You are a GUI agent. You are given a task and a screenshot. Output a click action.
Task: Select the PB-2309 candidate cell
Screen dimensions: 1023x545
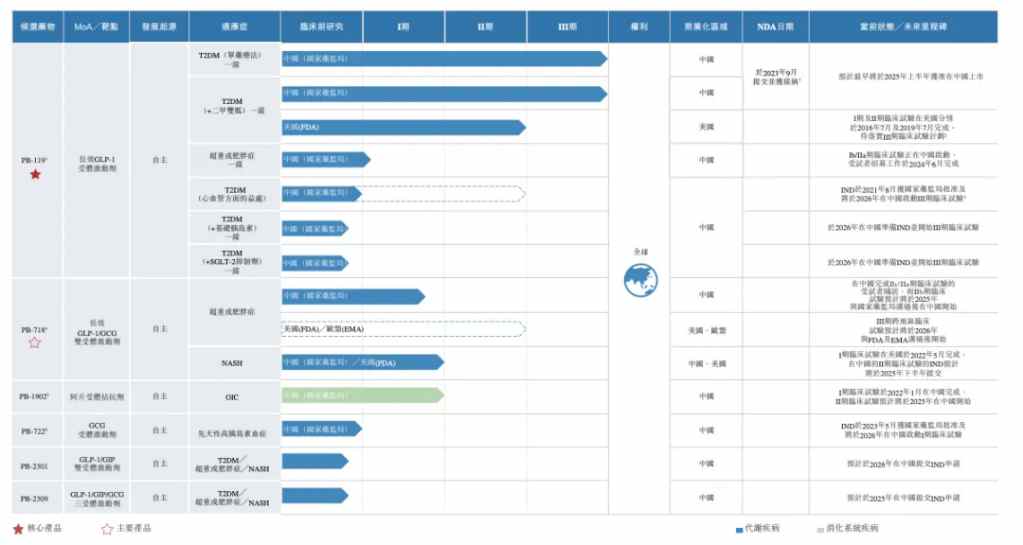coord(35,497)
